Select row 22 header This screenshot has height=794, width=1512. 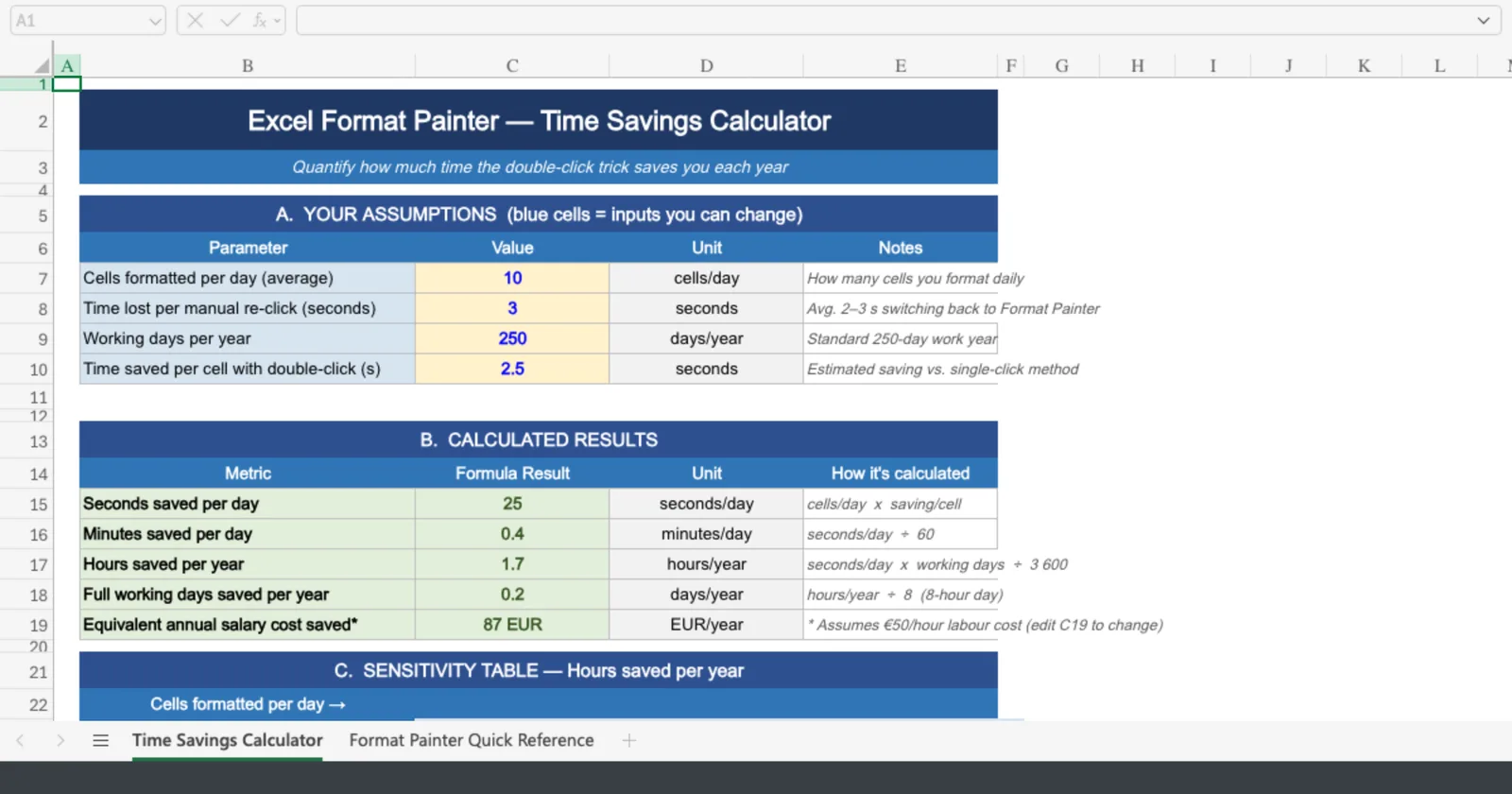tap(26, 705)
